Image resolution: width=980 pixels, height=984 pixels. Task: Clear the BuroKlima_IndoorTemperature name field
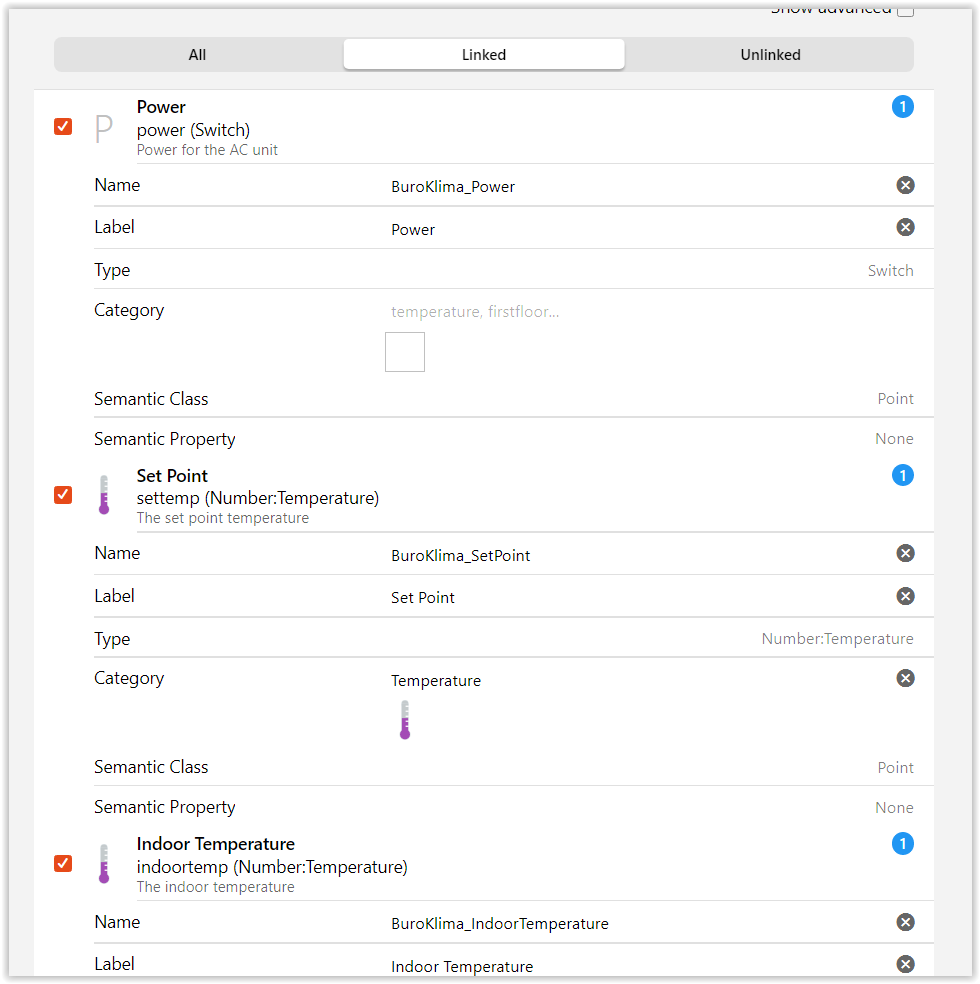(905, 922)
